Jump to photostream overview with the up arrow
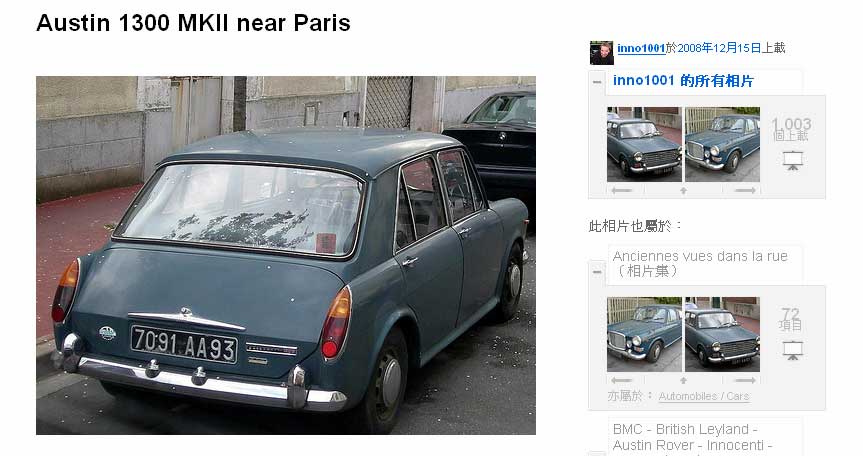863x456 pixels. [x=683, y=190]
